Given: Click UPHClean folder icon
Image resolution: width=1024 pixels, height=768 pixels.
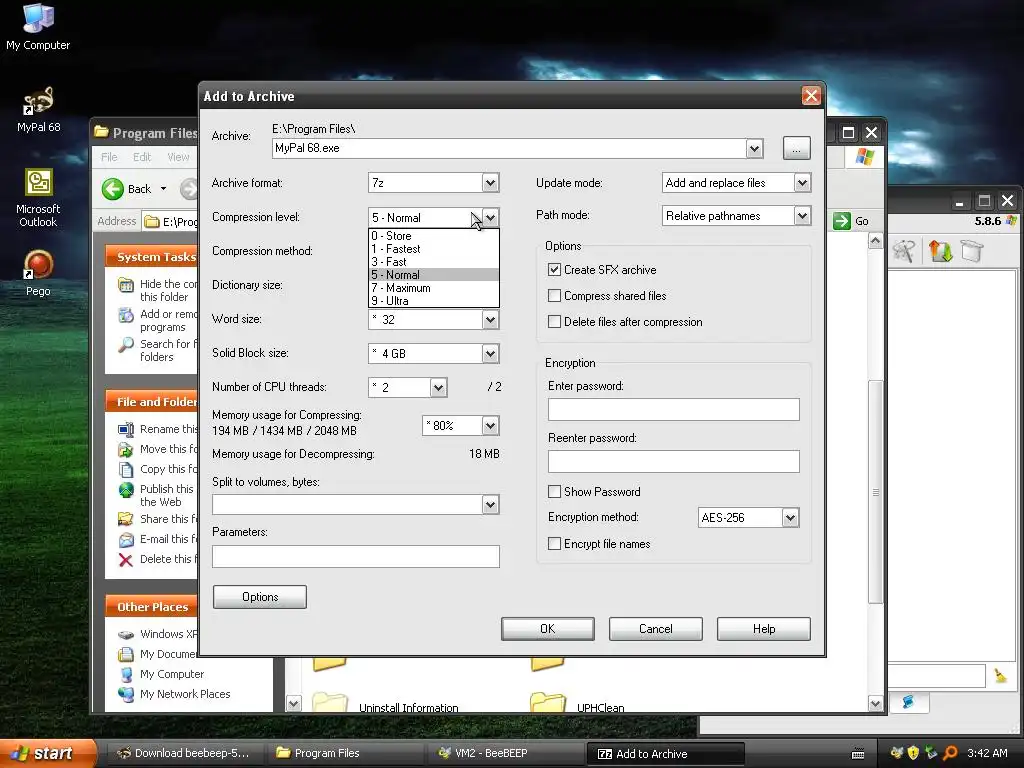Looking at the screenshot, I should click(x=547, y=702).
